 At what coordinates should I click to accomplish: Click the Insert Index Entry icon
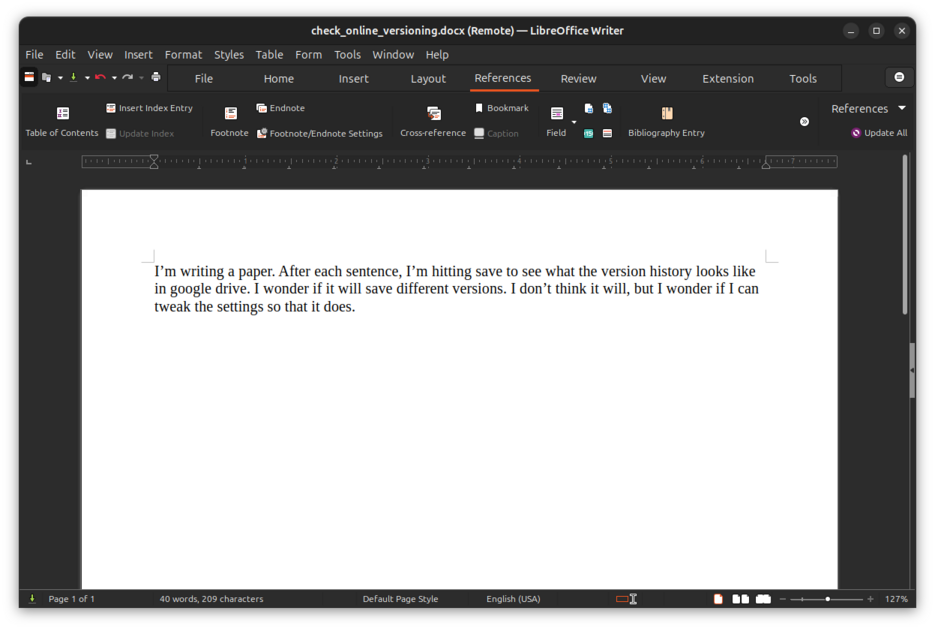pos(111,108)
